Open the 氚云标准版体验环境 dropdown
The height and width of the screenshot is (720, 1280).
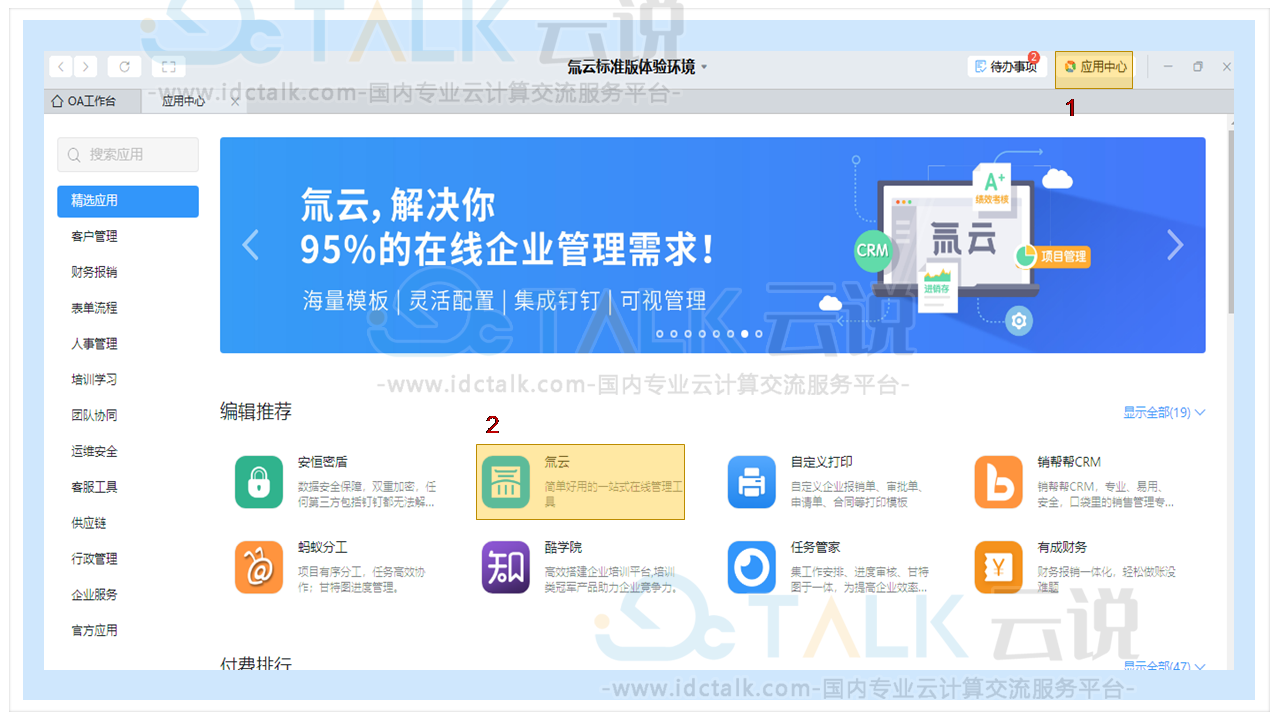pos(637,67)
